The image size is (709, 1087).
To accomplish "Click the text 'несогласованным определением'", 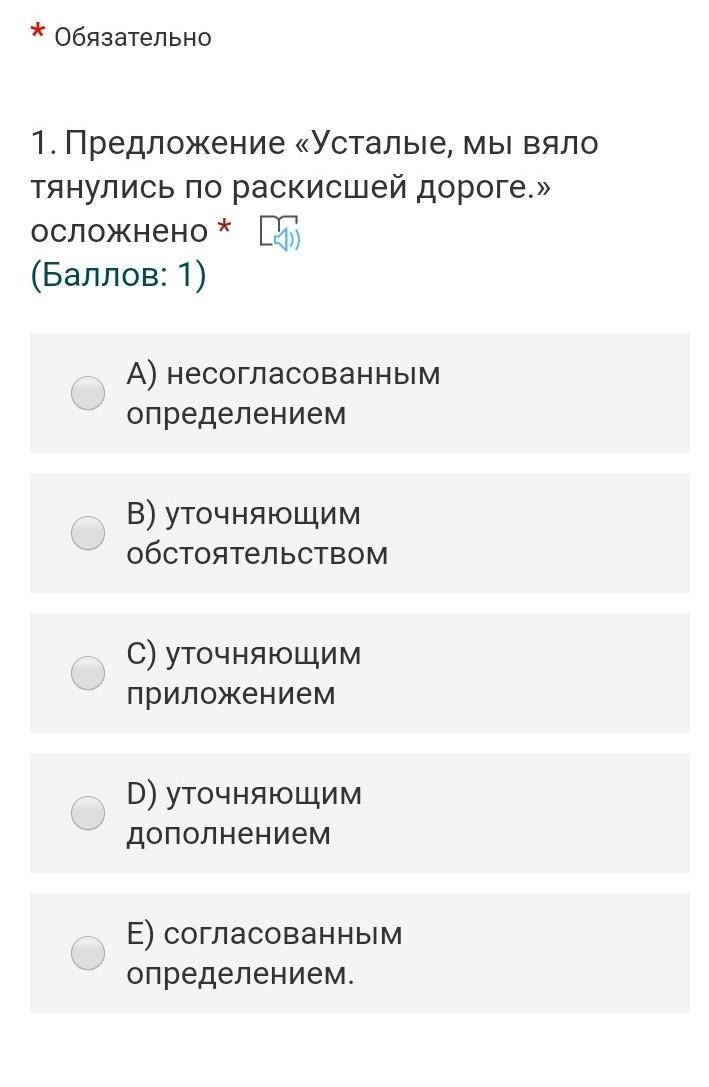I will (x=283, y=393).
